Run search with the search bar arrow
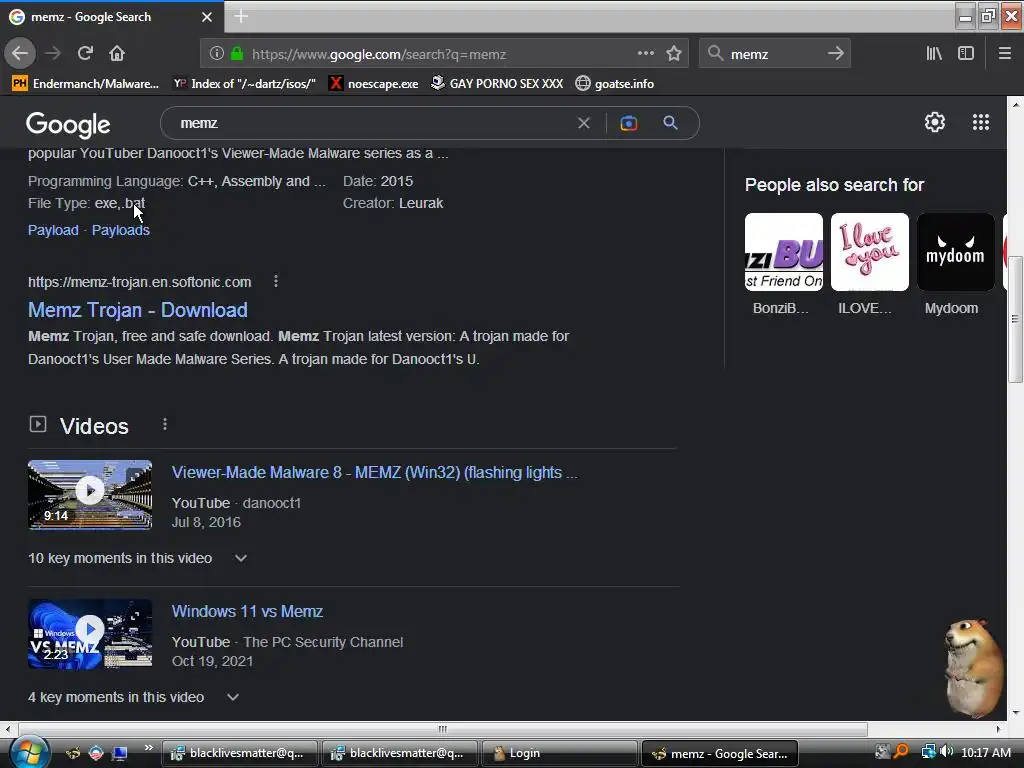The height and width of the screenshot is (768, 1024). (835, 54)
